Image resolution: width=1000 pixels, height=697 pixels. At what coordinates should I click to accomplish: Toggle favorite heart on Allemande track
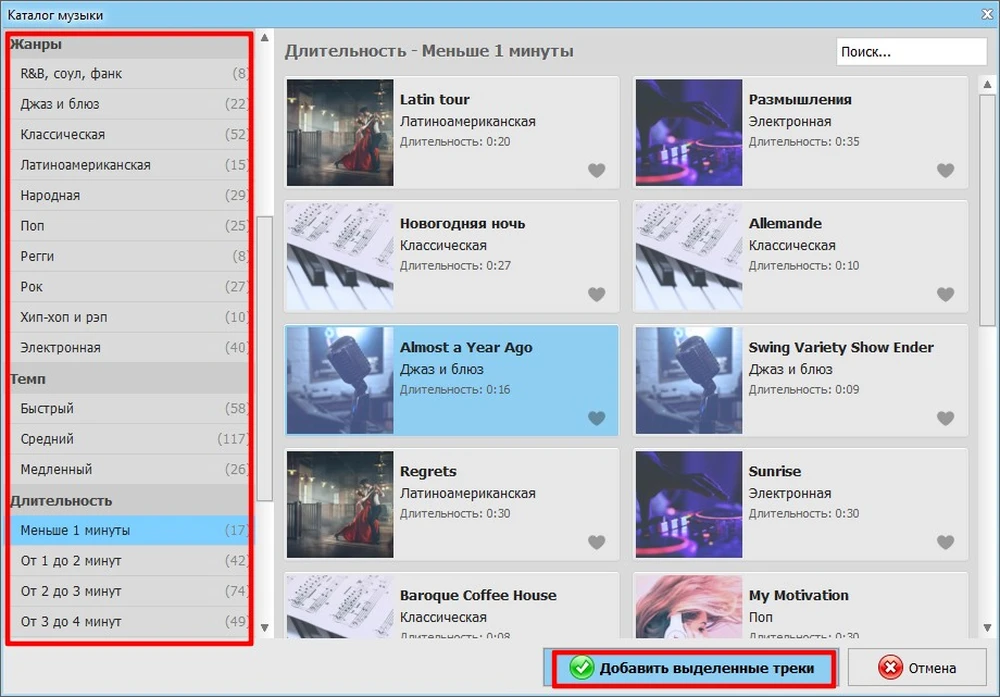[x=945, y=294]
